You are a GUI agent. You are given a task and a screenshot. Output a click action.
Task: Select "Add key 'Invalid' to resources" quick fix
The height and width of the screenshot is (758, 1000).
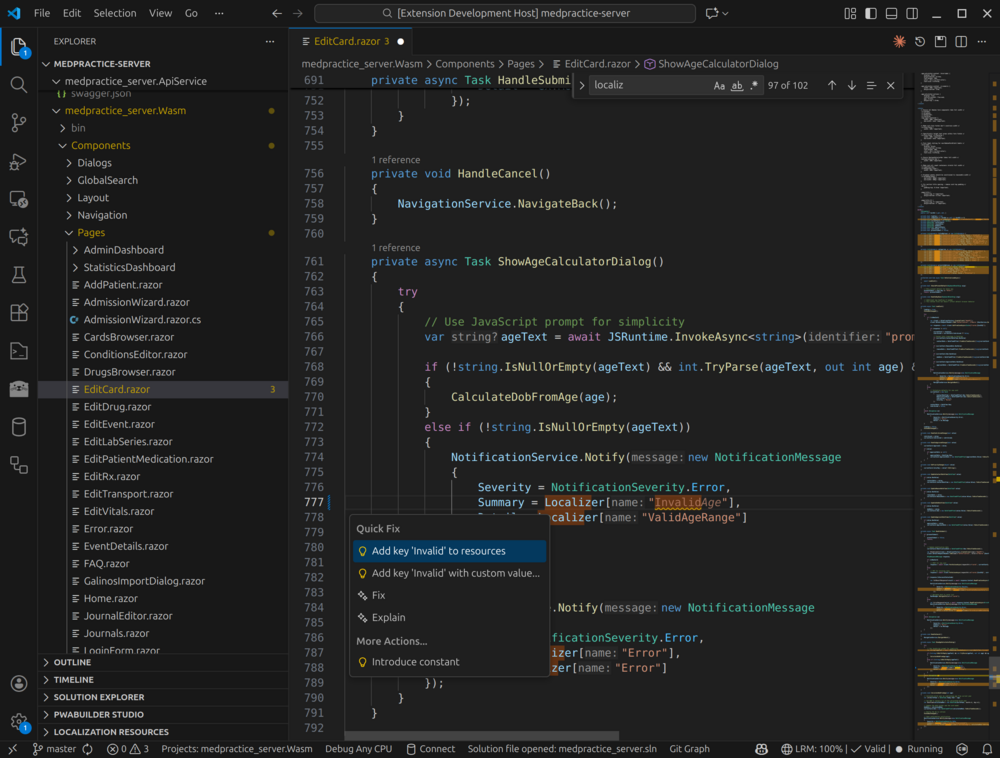pos(438,551)
